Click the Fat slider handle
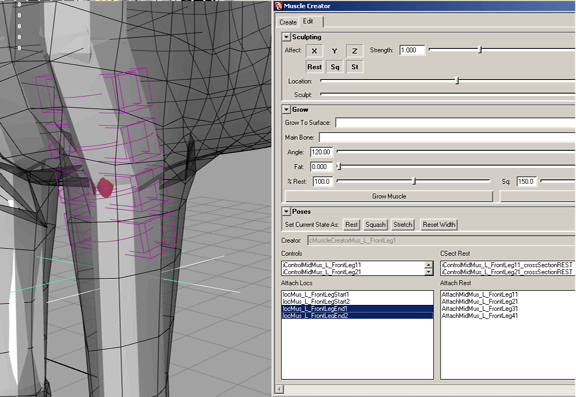This screenshot has width=576, height=397. (x=339, y=166)
